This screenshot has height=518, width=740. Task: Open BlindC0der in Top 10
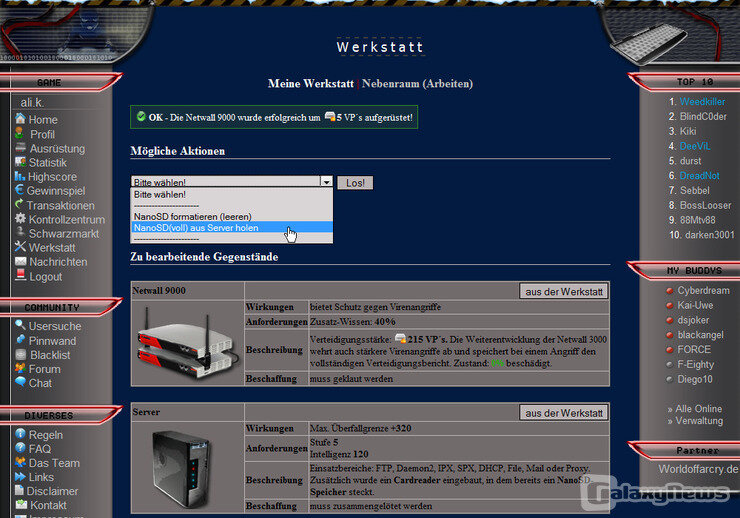(703, 116)
